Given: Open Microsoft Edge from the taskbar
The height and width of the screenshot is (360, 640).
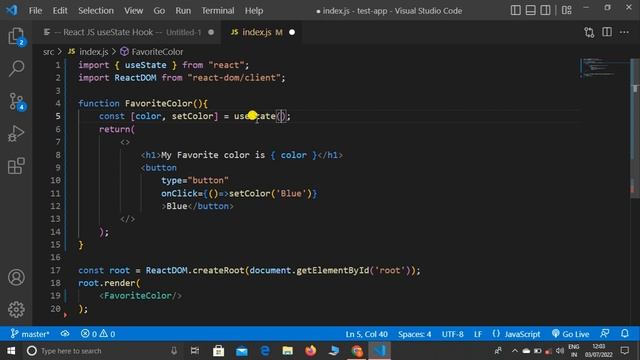Looking at the screenshot, I should tap(264, 351).
